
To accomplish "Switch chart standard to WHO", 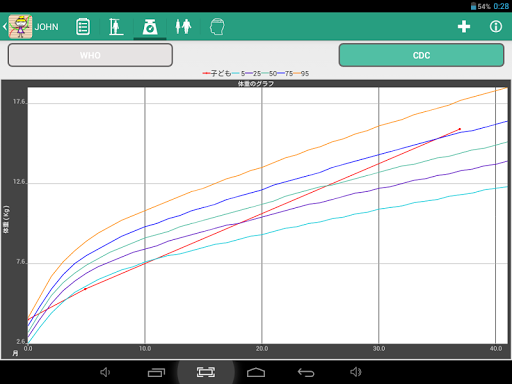I will click(x=90, y=55).
